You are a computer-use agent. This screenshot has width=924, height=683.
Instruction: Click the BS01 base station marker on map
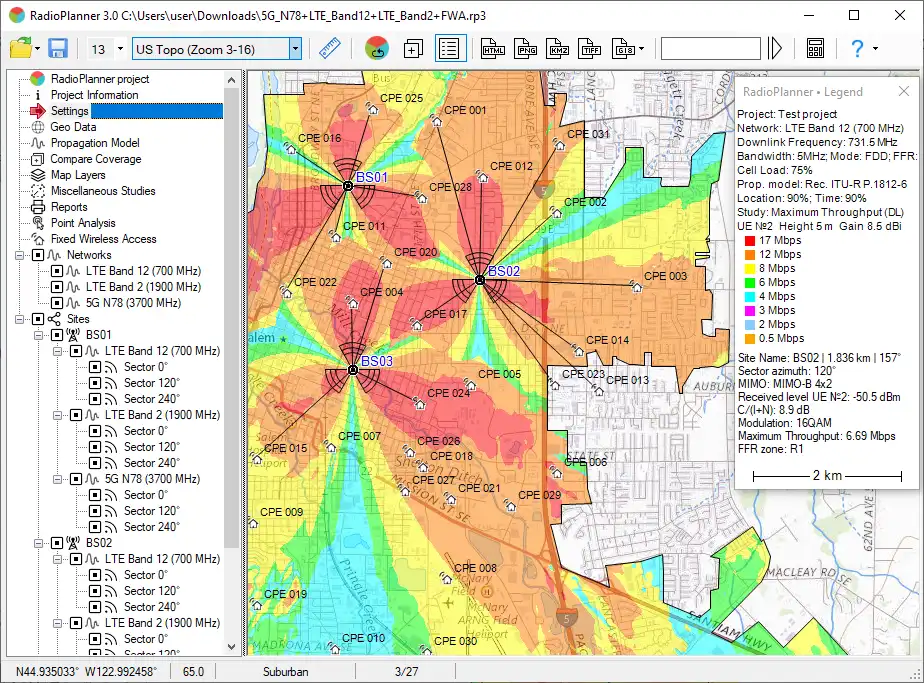(348, 186)
